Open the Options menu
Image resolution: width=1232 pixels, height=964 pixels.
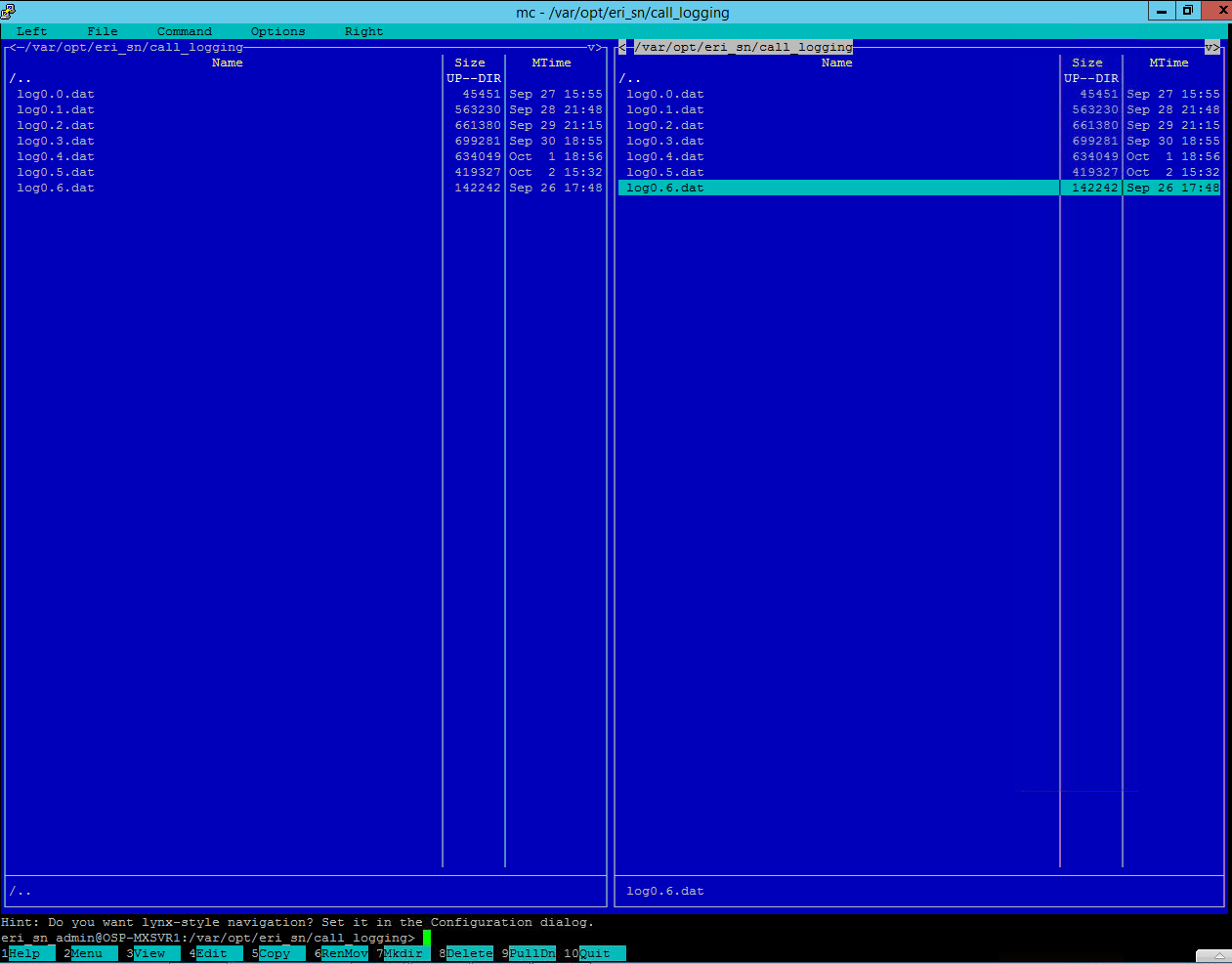click(277, 30)
